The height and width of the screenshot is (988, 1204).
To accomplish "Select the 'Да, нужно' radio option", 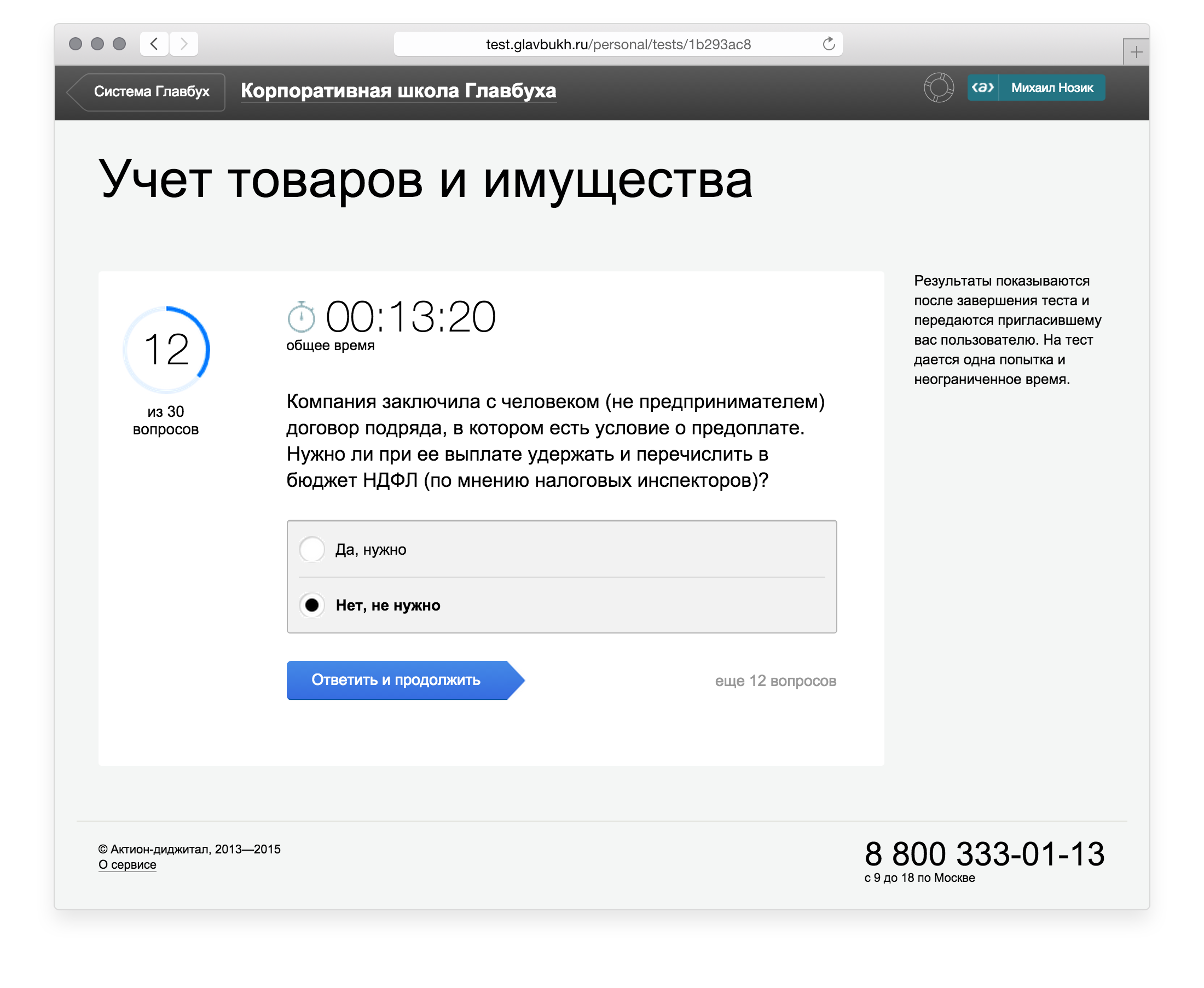I will tap(312, 549).
